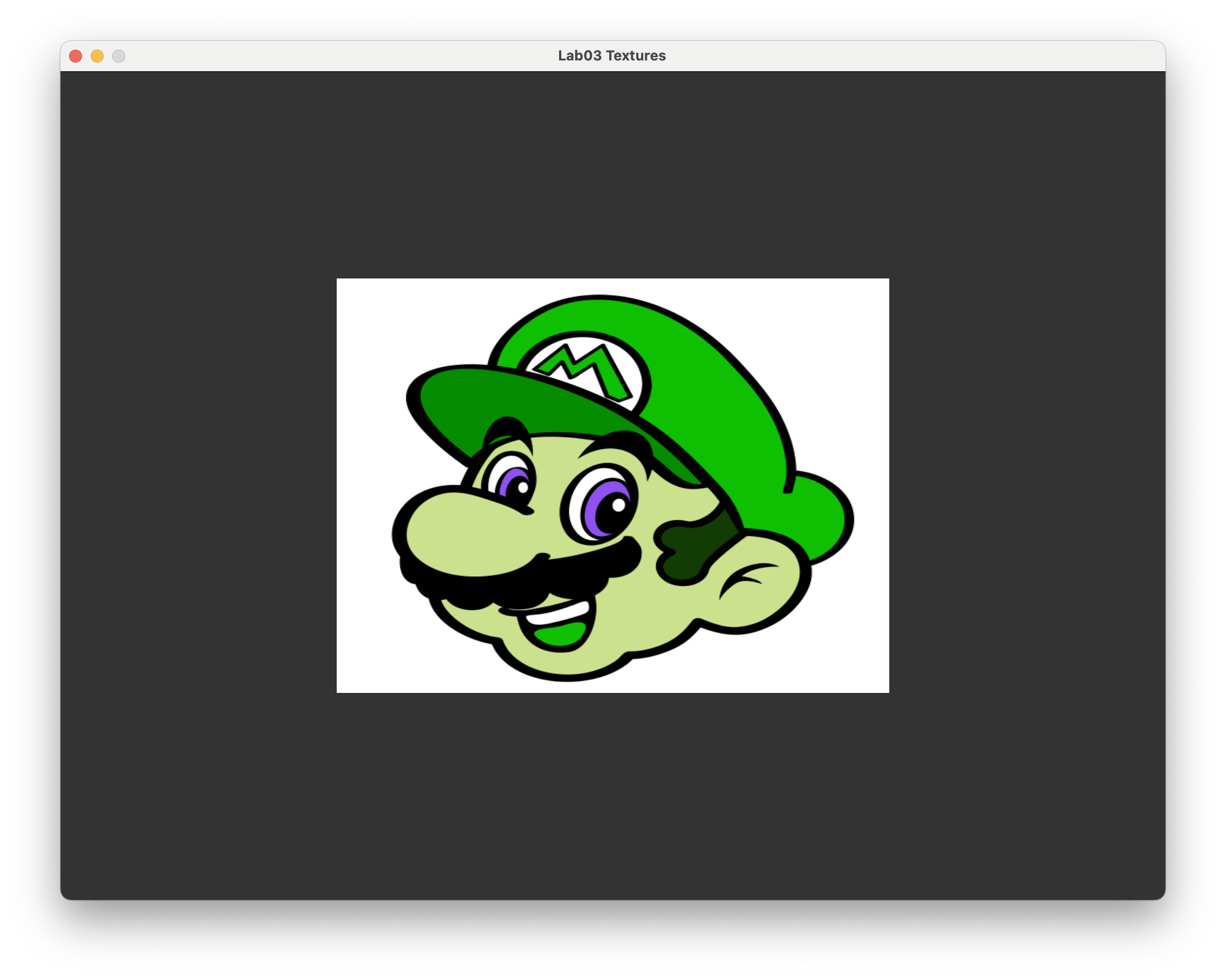This screenshot has width=1226, height=980.
Task: Click the Lab03 Textures window title
Action: (x=611, y=56)
